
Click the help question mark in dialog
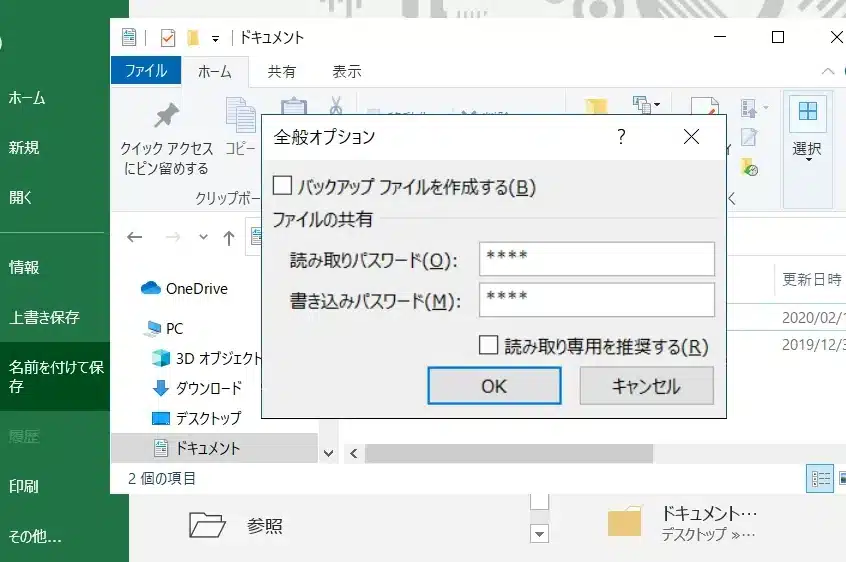[621, 137]
